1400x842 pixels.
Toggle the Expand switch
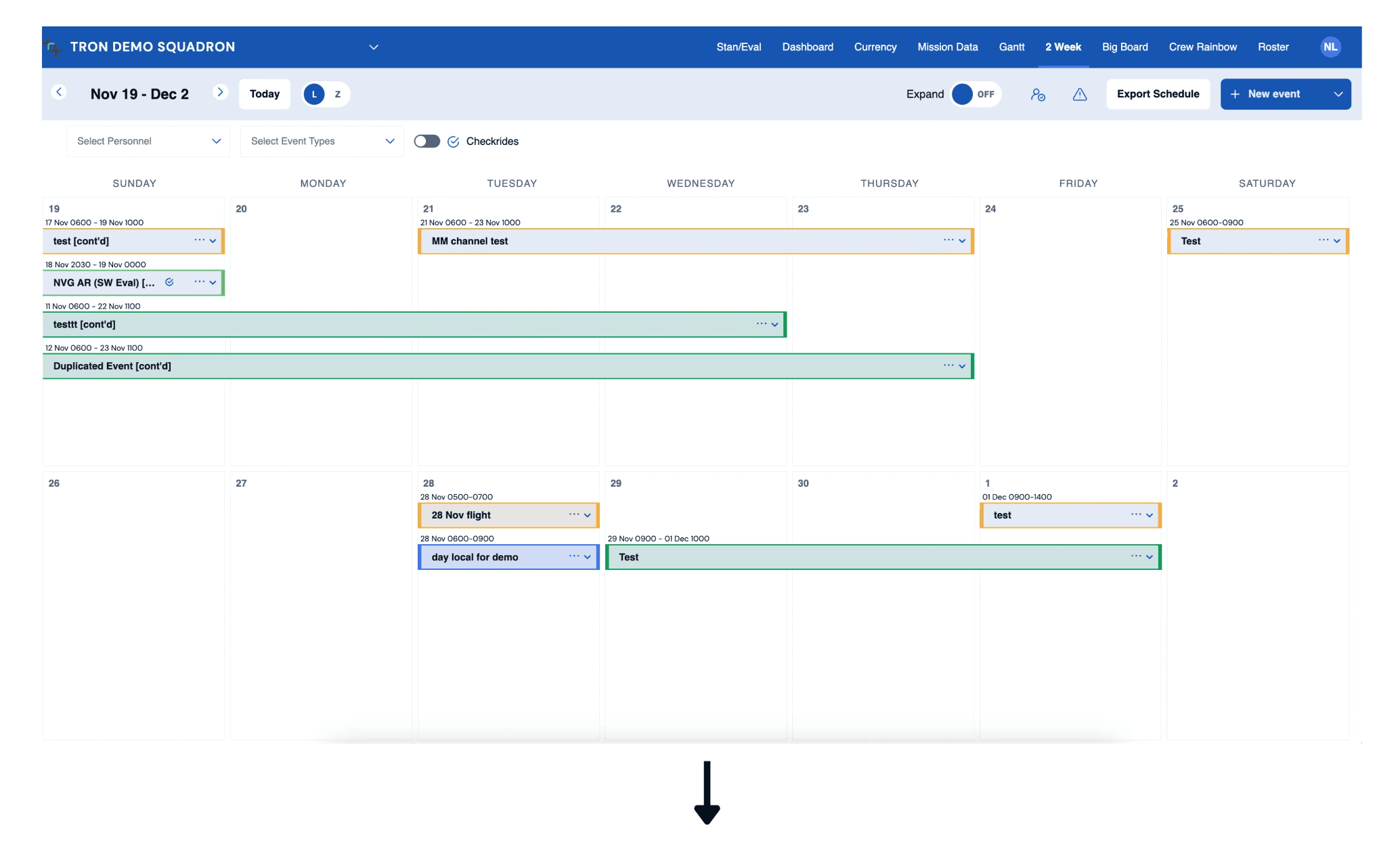tap(976, 94)
